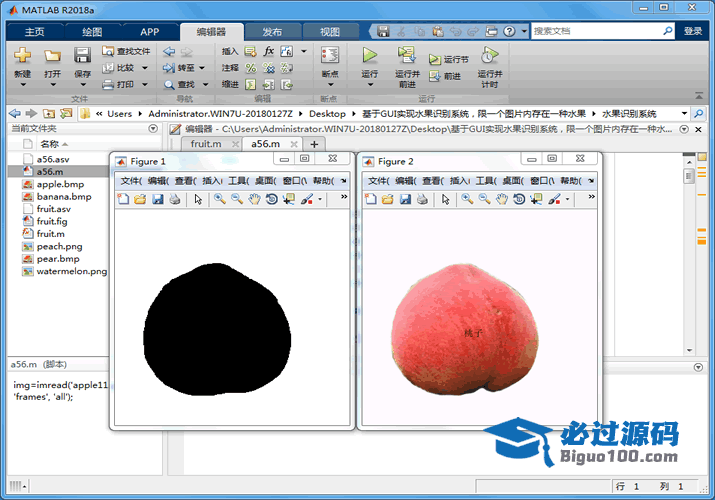
Task: Select the Zoom In tool in Figure 1
Action: pyautogui.click(x=220, y=199)
